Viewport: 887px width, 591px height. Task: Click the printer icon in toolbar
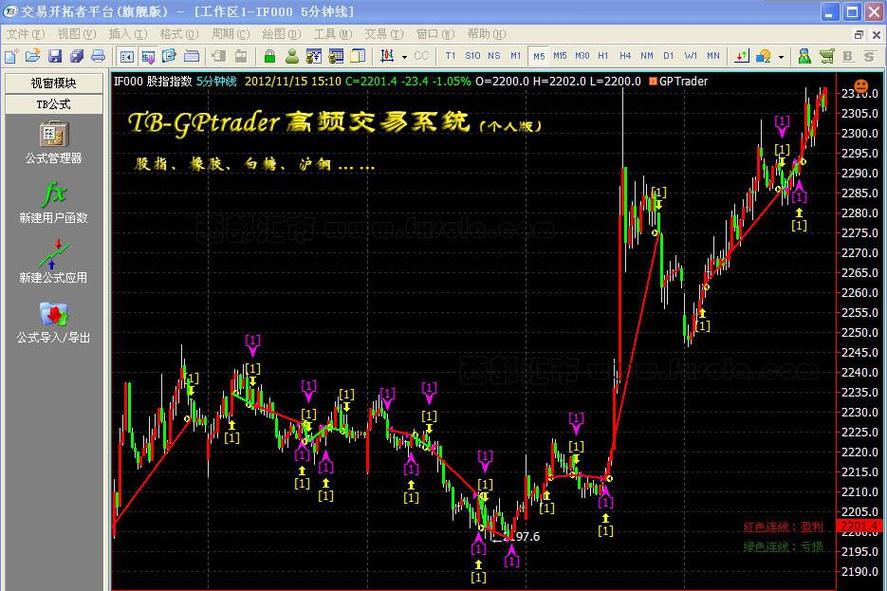(98, 56)
